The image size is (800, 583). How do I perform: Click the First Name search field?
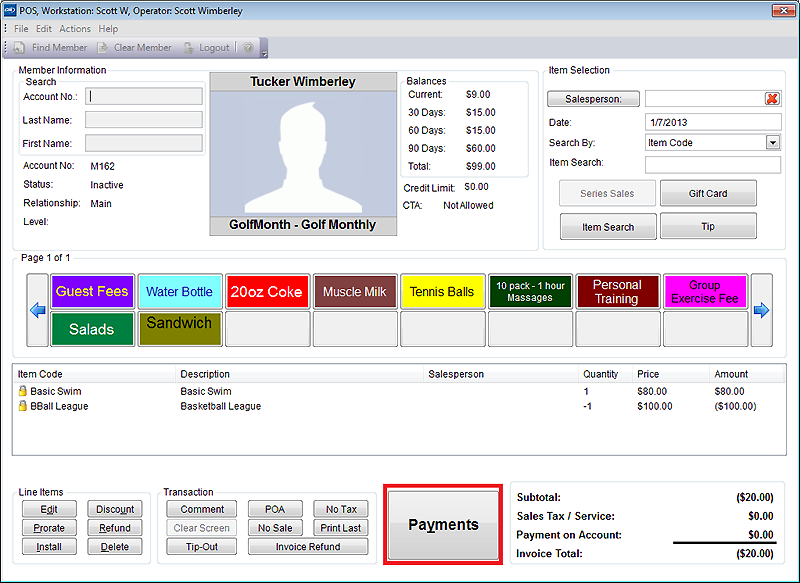pos(144,143)
